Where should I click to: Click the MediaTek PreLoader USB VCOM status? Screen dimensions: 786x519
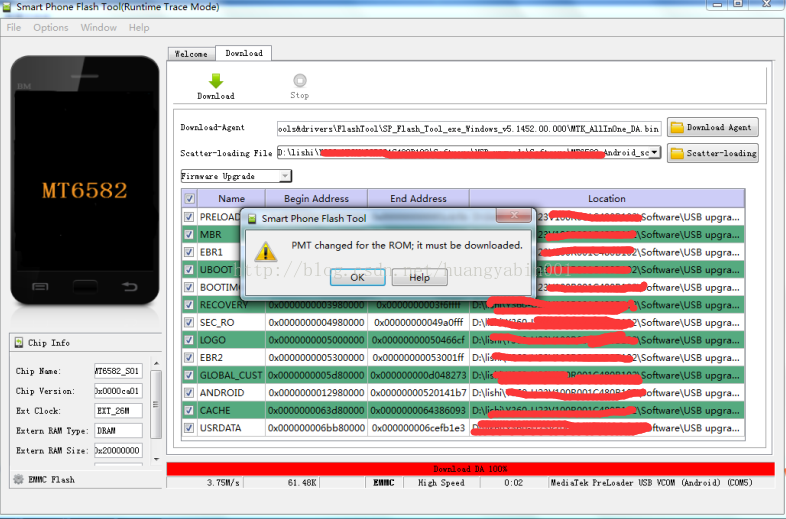(652, 482)
